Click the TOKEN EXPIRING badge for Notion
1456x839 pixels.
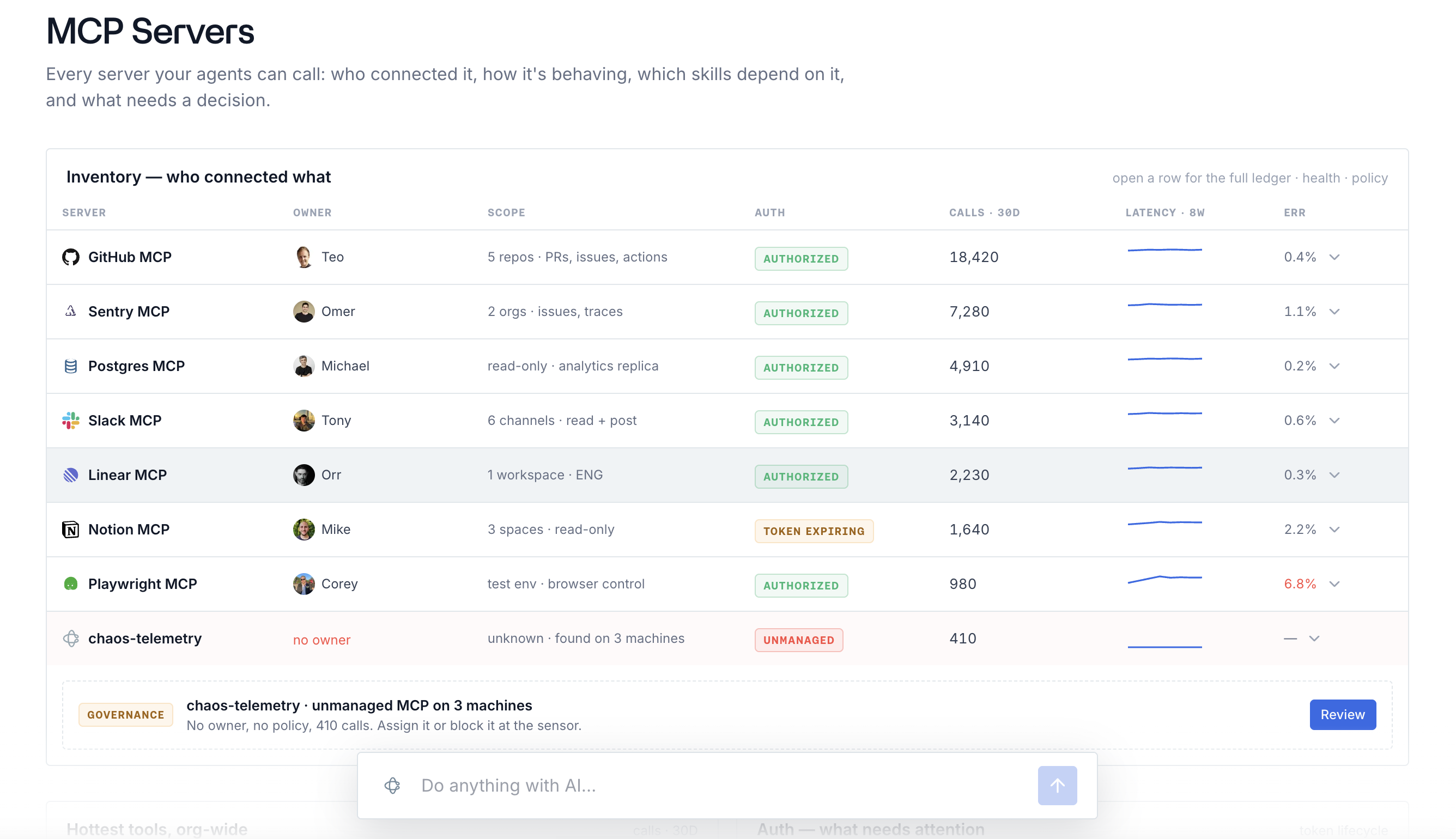click(x=814, y=531)
